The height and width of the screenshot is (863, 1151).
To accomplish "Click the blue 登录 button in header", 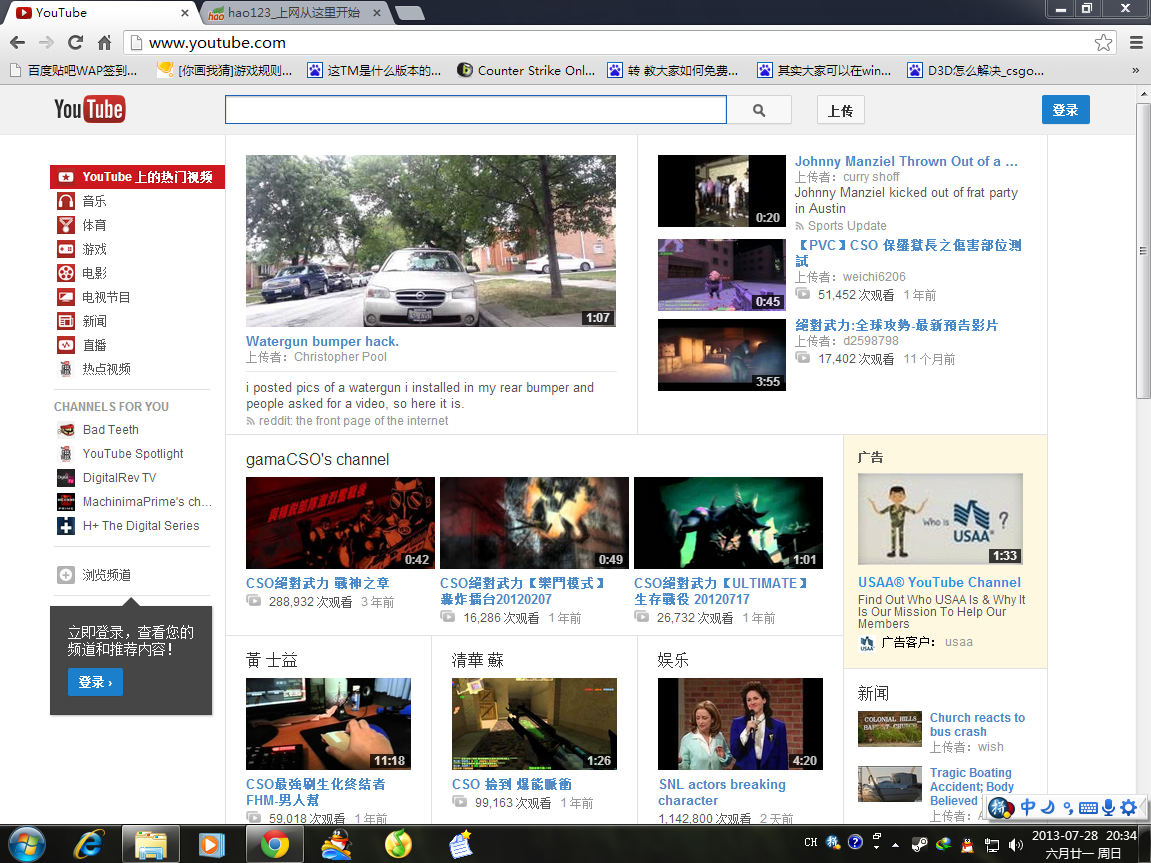I will 1066,110.
